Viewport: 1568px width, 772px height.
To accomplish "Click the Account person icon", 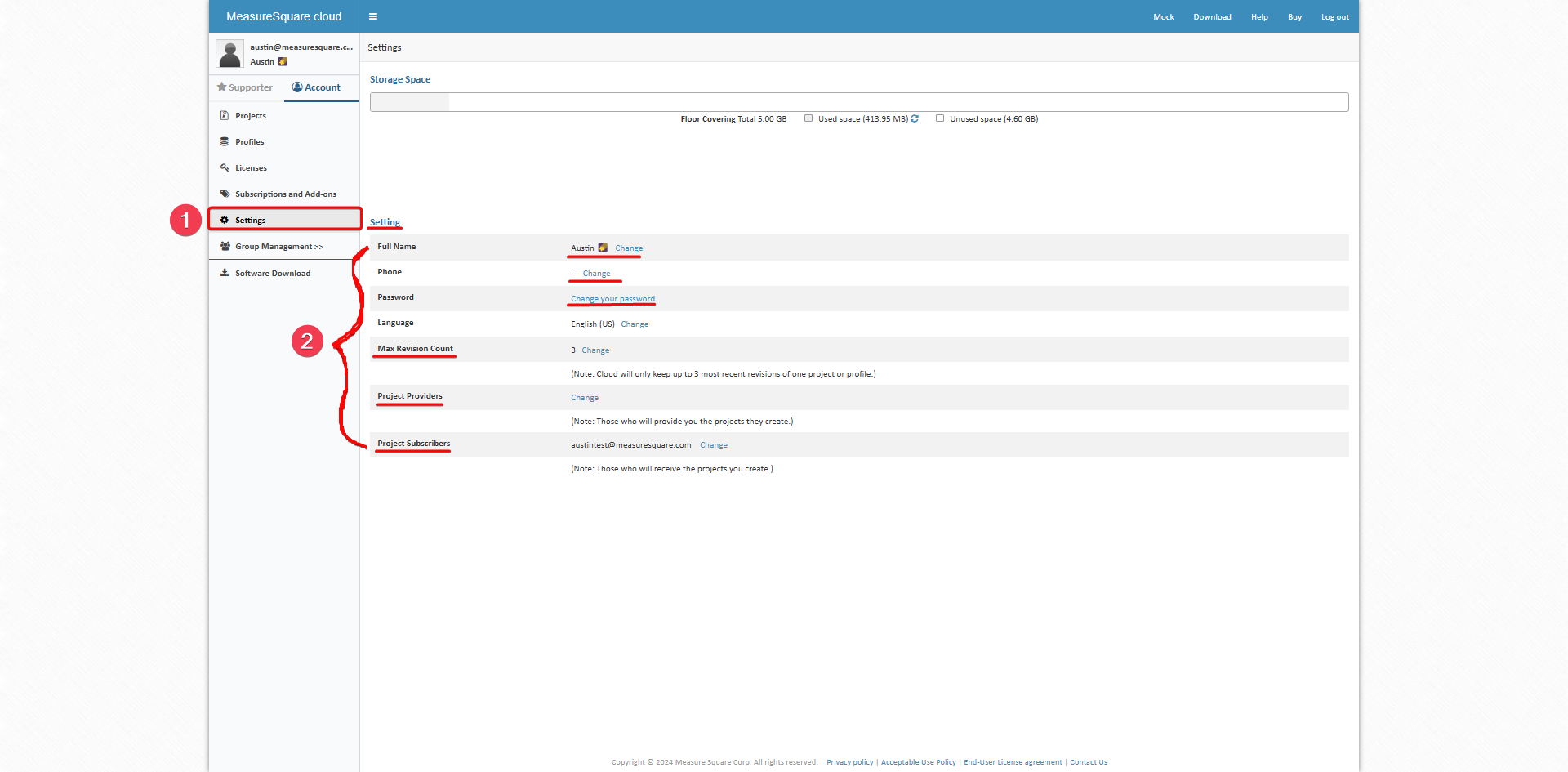I will pyautogui.click(x=297, y=87).
